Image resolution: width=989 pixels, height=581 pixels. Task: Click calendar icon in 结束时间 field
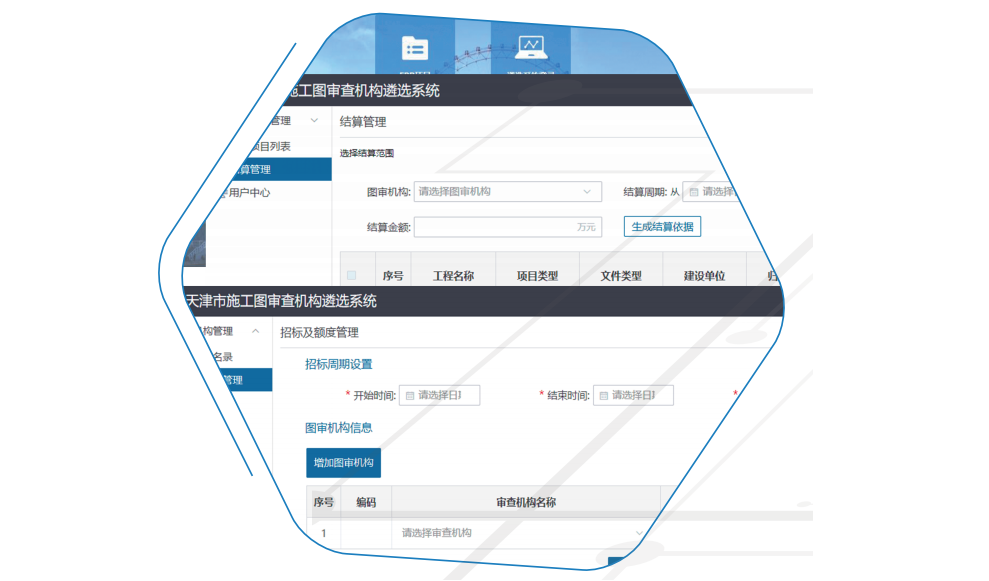[604, 396]
